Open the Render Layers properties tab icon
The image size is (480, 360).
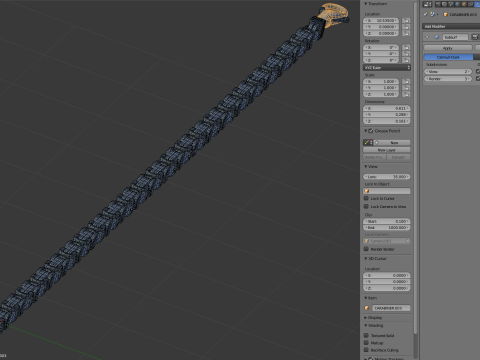tap(444, 4)
